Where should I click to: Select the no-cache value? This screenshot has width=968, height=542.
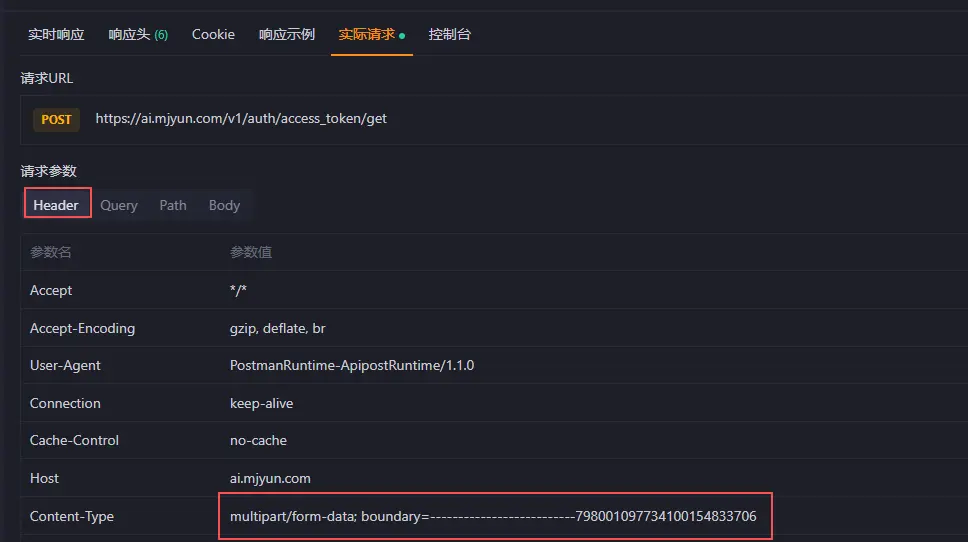pyautogui.click(x=258, y=440)
